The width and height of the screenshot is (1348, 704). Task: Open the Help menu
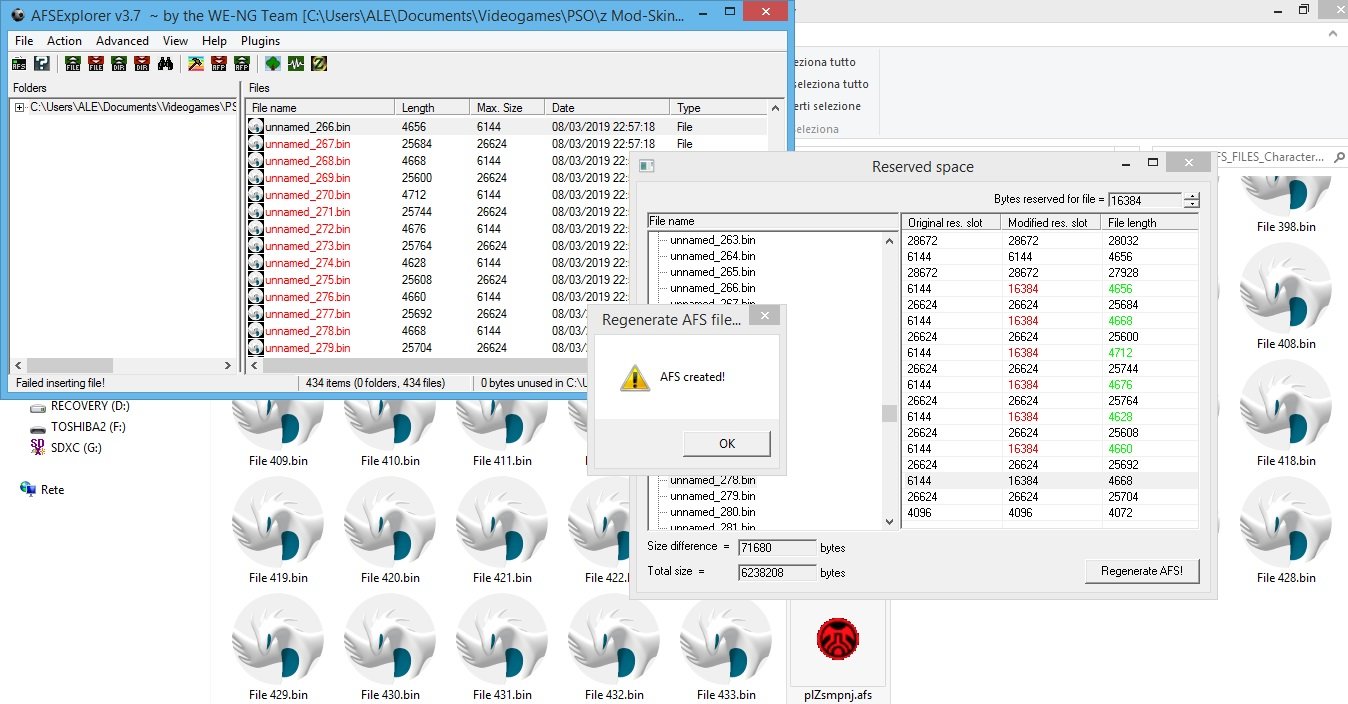tap(214, 41)
